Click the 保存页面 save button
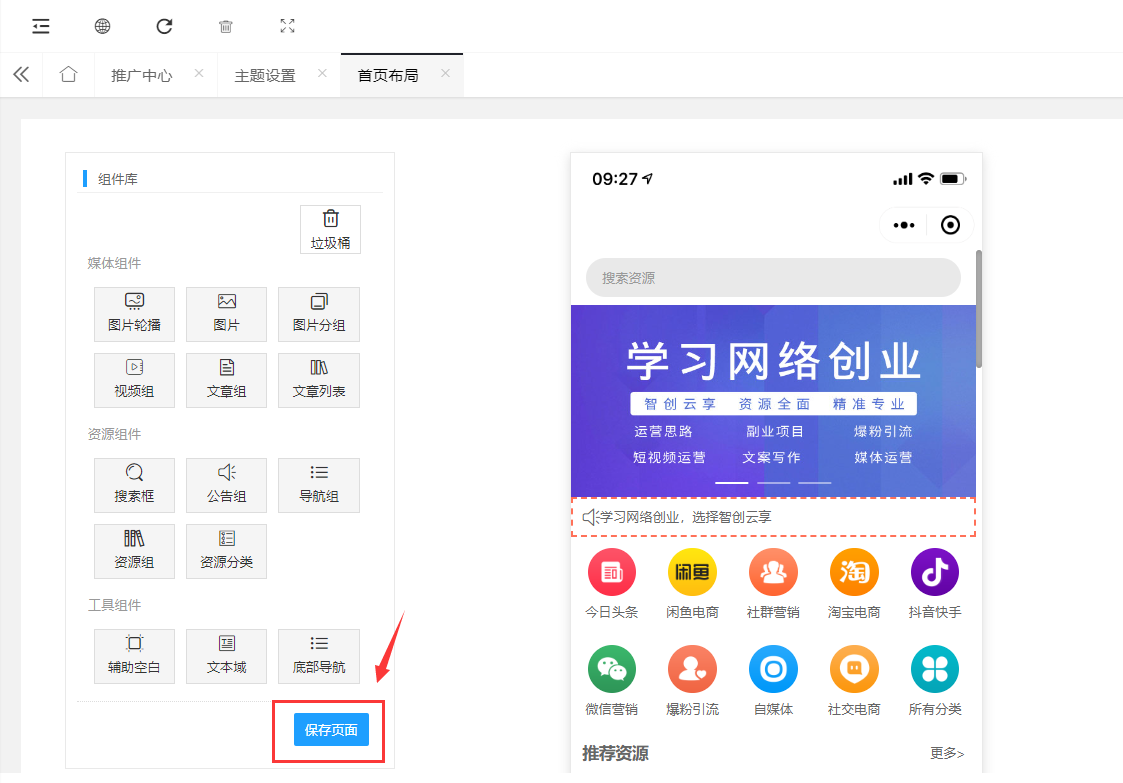This screenshot has height=783, width=1123. 331,729
